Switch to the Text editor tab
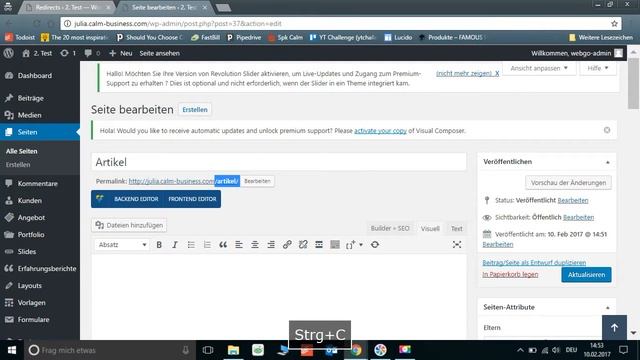Image resolution: width=640 pixels, height=360 pixels. [x=456, y=229]
